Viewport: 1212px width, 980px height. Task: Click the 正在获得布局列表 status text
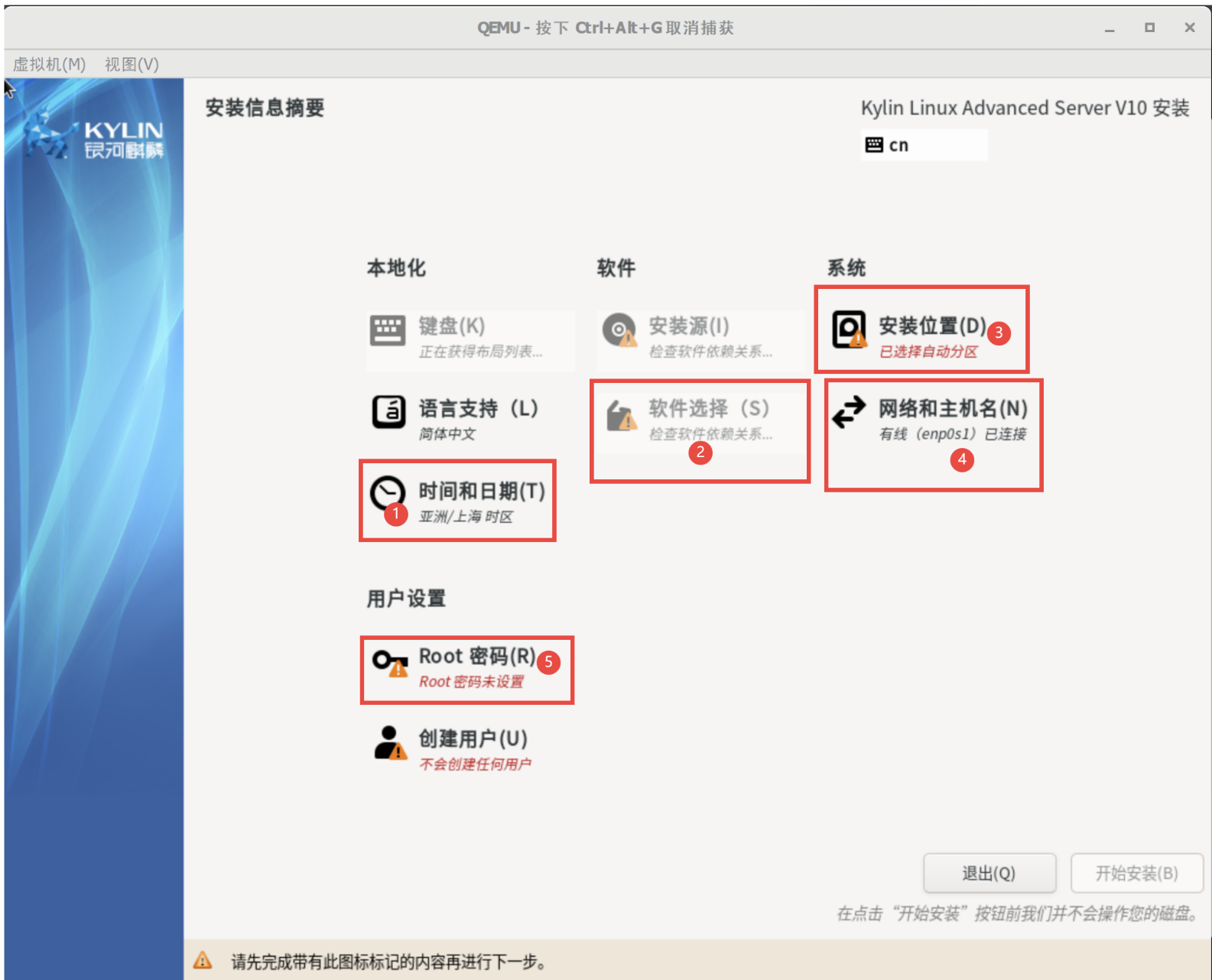click(480, 352)
